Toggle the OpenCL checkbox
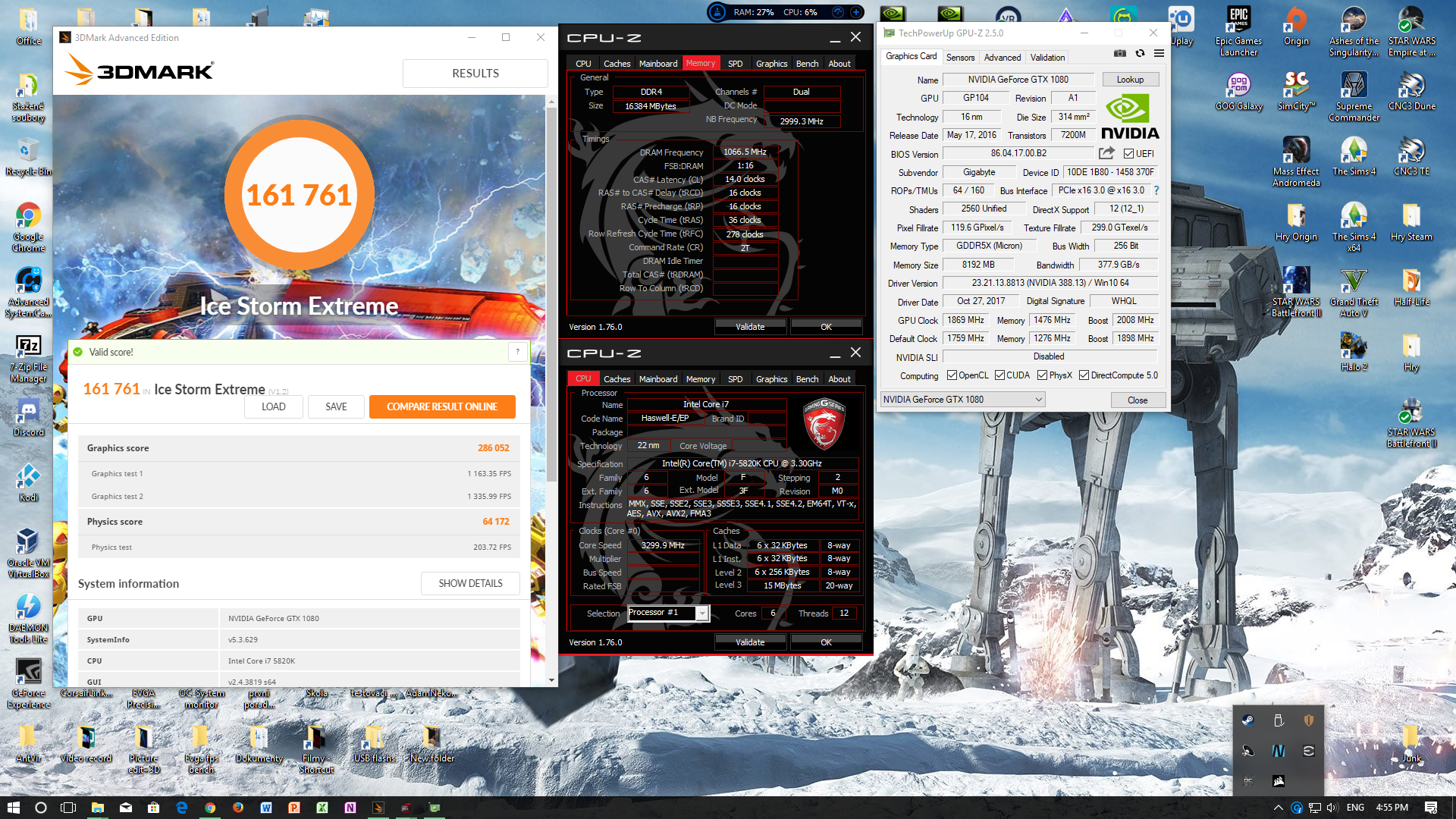Image resolution: width=1456 pixels, height=819 pixels. point(952,375)
